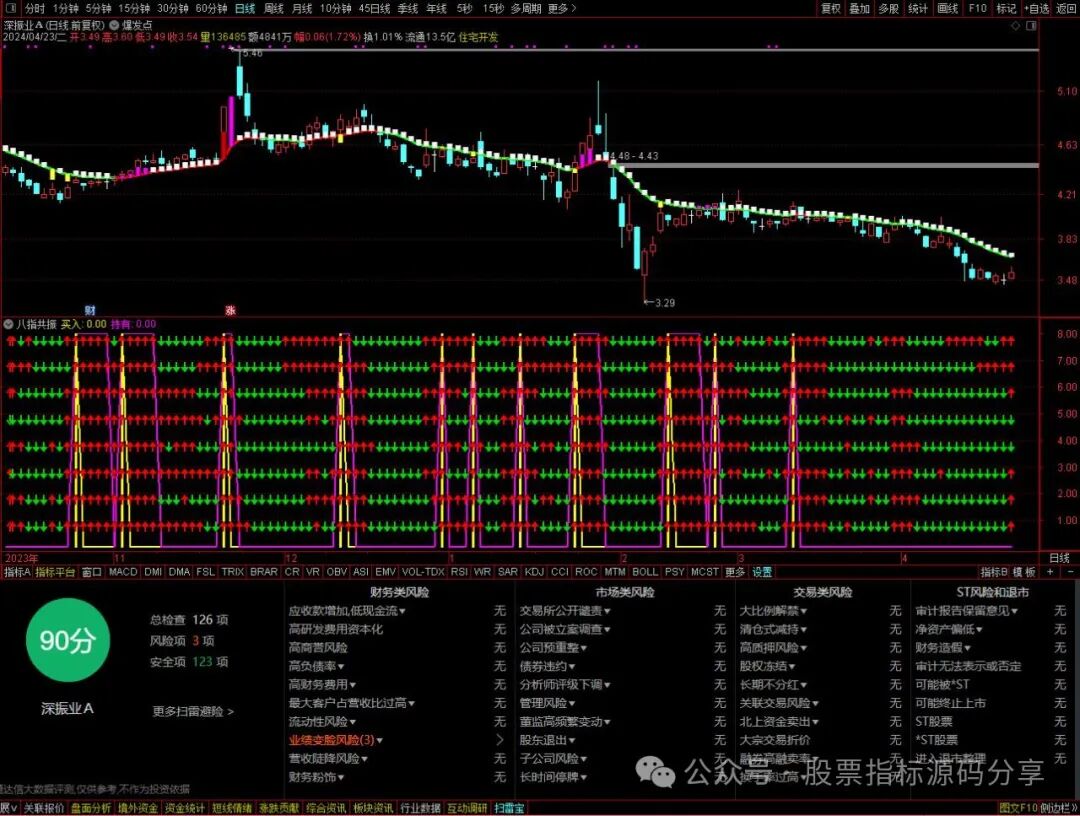
Task: Click the green 90分 score circle
Action: [68, 640]
